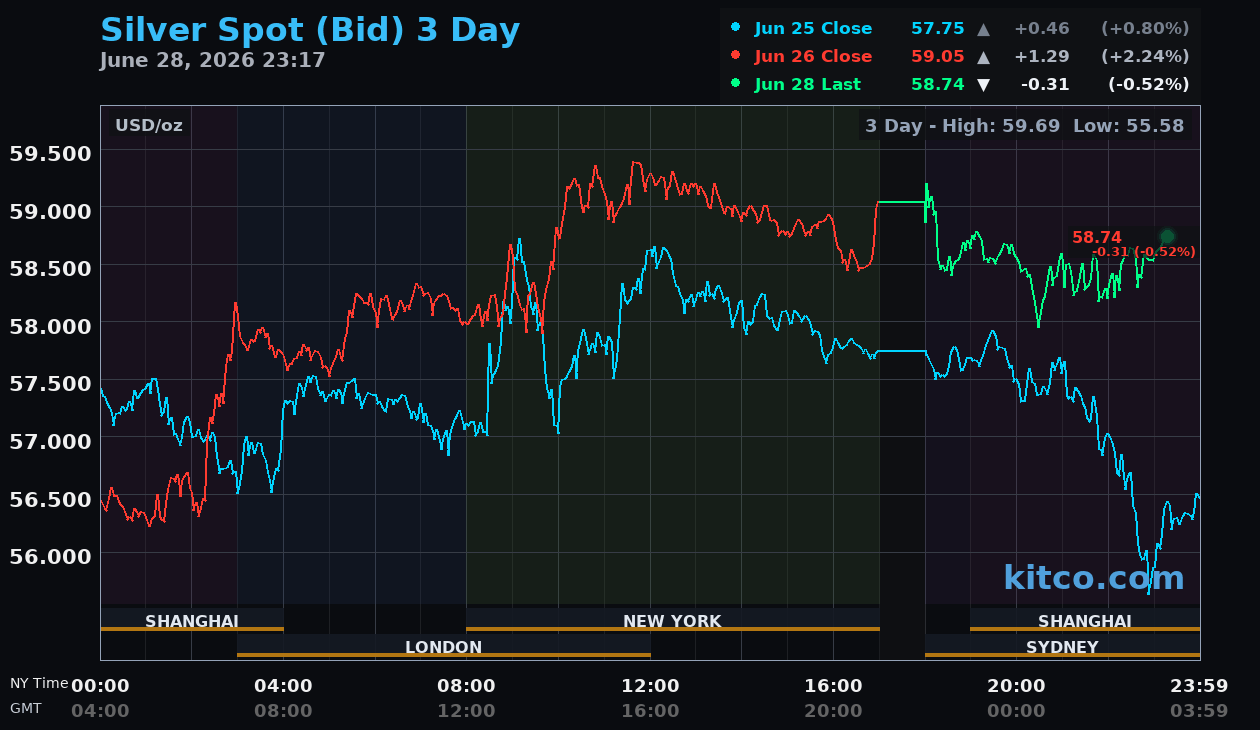This screenshot has width=1260, height=730.
Task: Click the June 28, 2026 23:17 timestamp
Action: 212,61
